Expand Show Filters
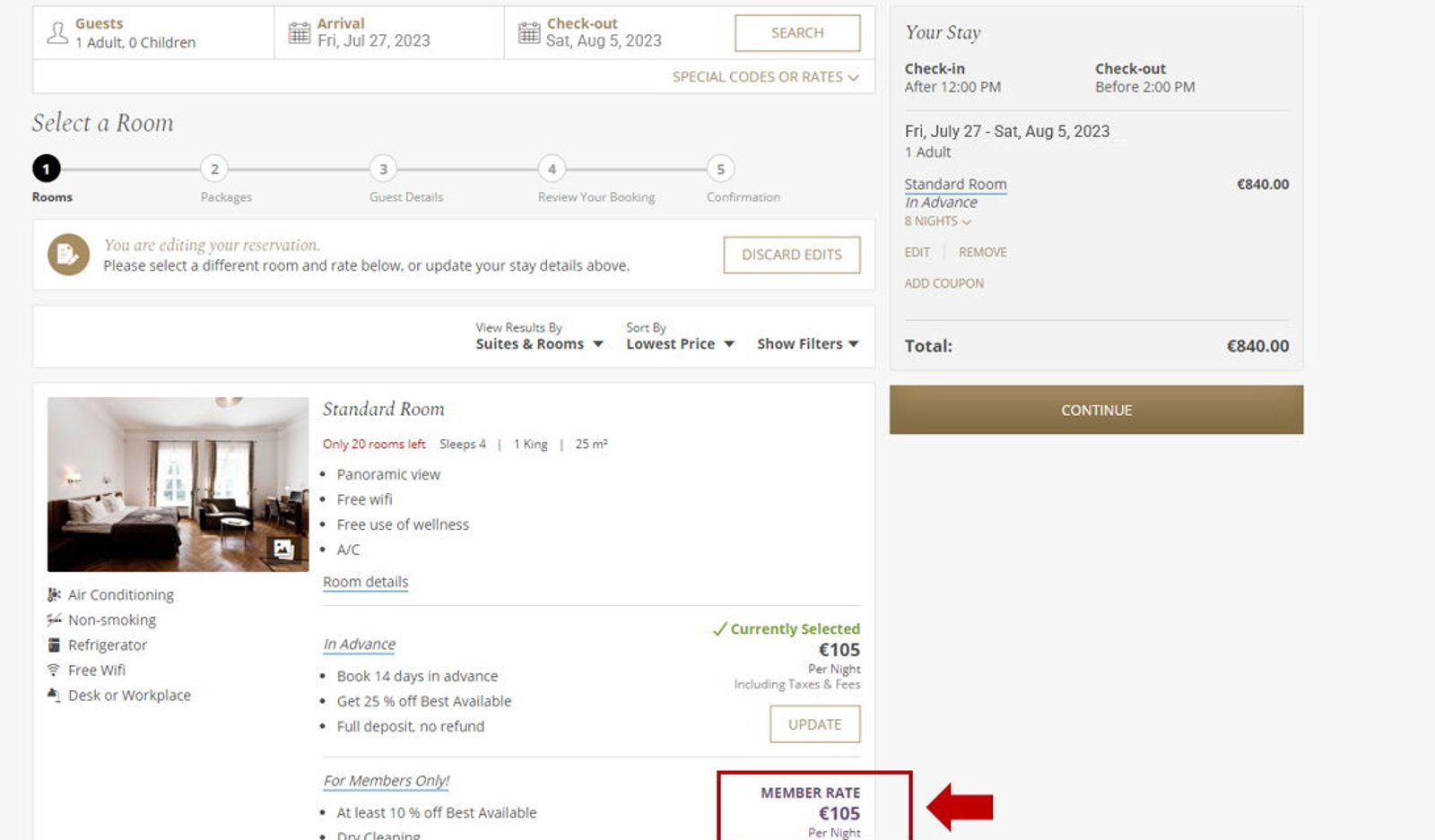 [x=807, y=344]
